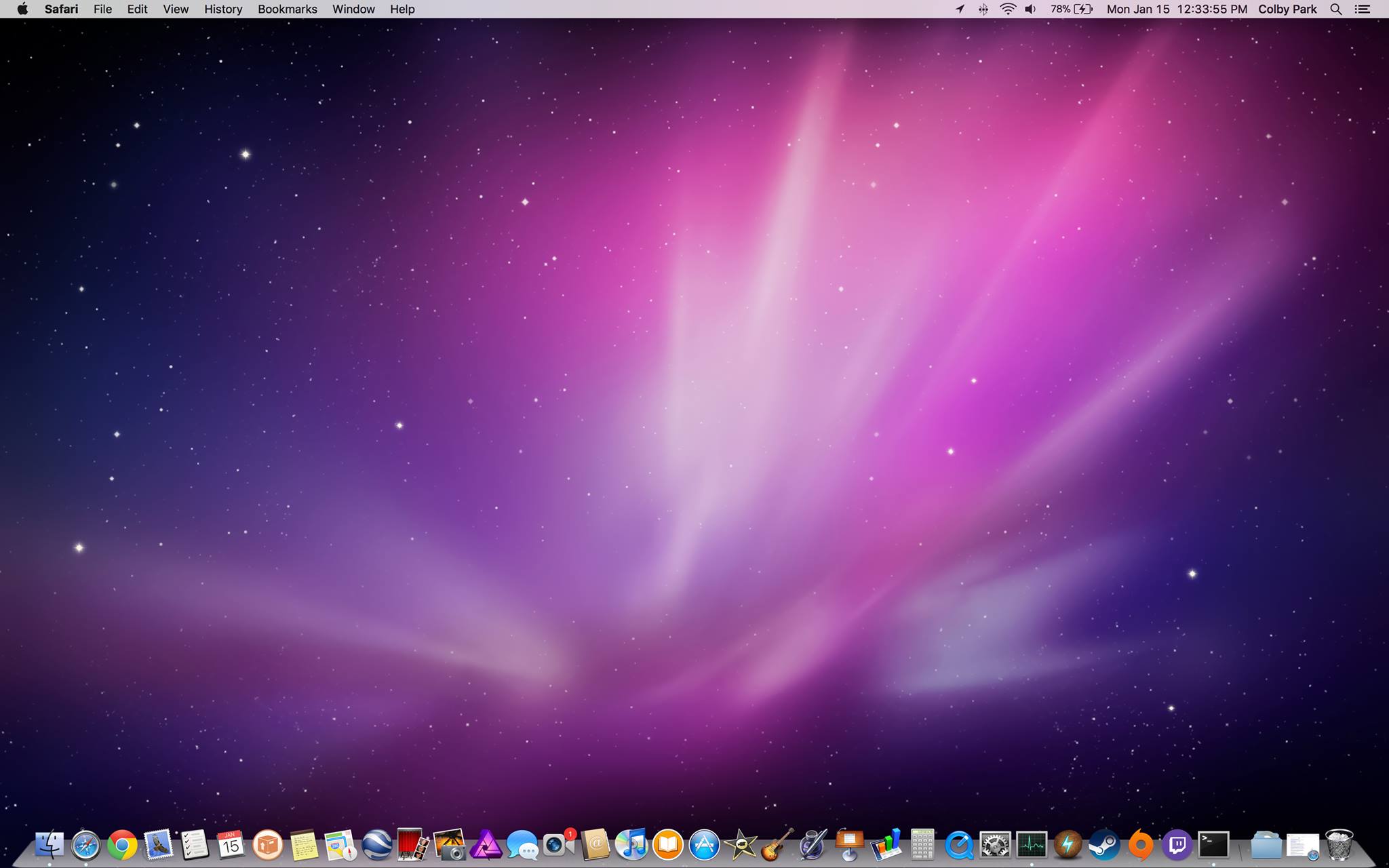The image size is (1389, 868).
Task: Open Activity Monitor in the dock
Action: coord(1031,845)
